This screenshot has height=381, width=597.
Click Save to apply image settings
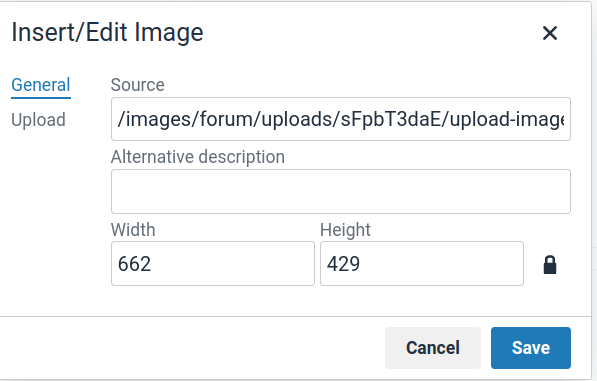(531, 348)
